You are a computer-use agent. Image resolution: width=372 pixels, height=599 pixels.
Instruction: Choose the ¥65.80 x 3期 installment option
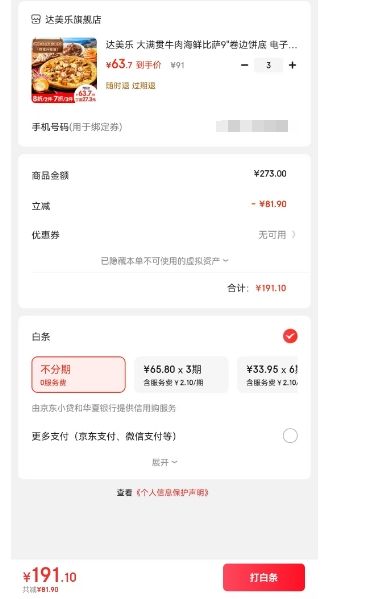[181, 374]
